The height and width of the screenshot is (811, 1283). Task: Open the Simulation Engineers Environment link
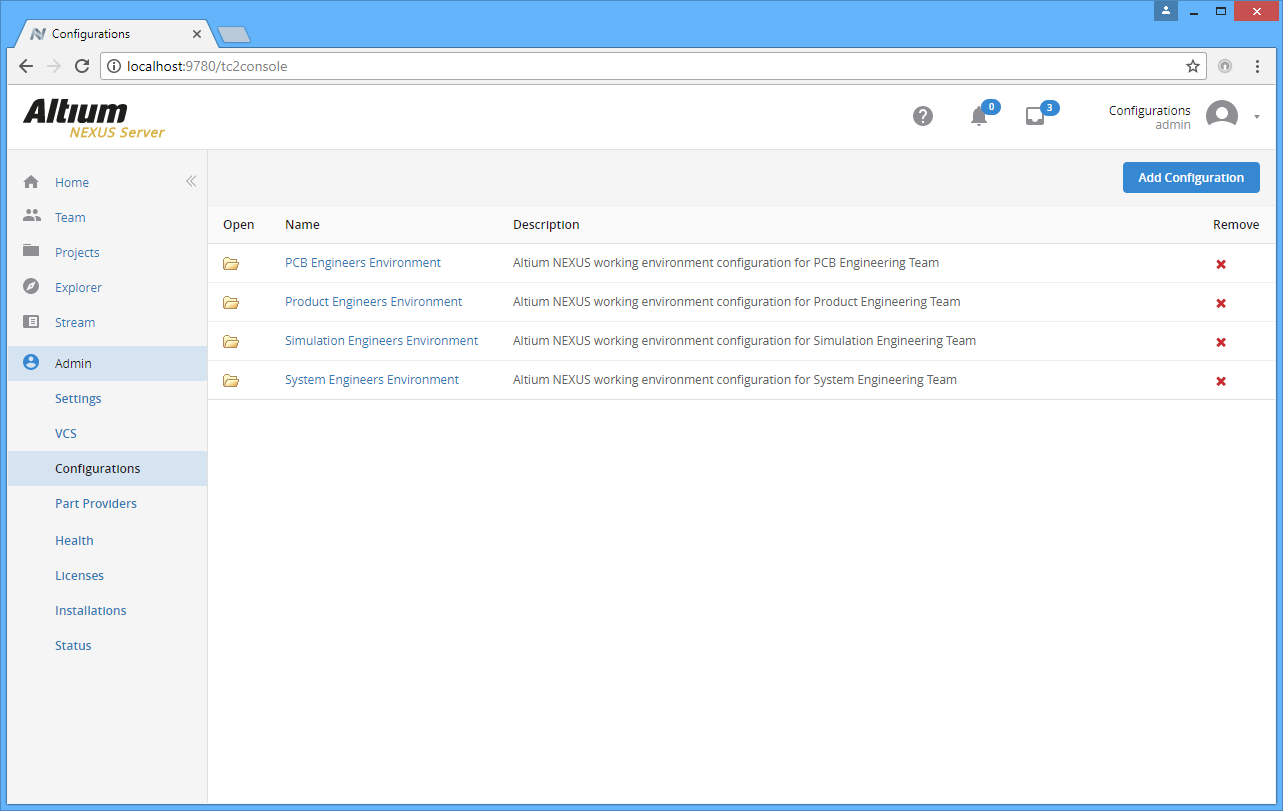click(381, 341)
